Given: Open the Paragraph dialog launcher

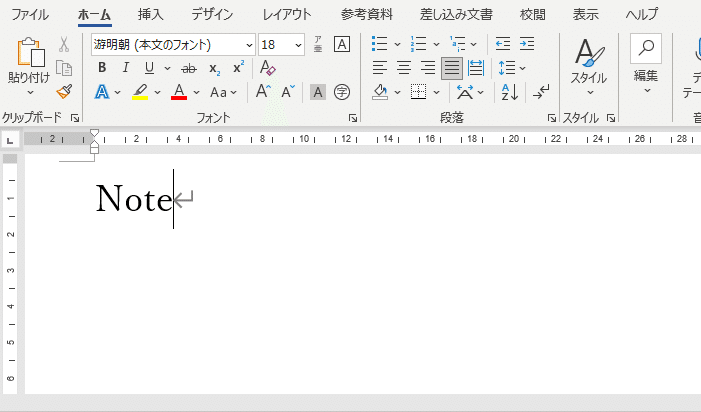Looking at the screenshot, I should coord(552,118).
